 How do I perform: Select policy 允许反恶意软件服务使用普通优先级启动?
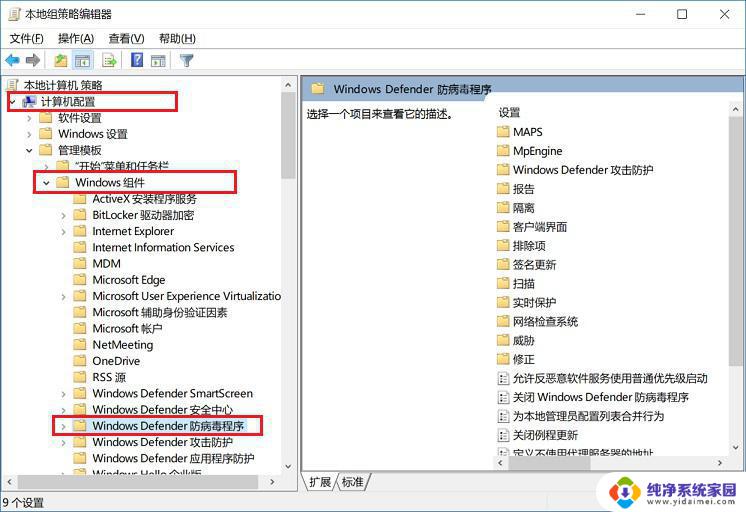pos(610,378)
